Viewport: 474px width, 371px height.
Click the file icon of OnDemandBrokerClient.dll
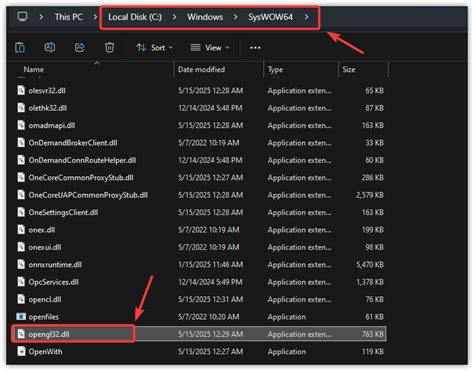click(x=21, y=142)
